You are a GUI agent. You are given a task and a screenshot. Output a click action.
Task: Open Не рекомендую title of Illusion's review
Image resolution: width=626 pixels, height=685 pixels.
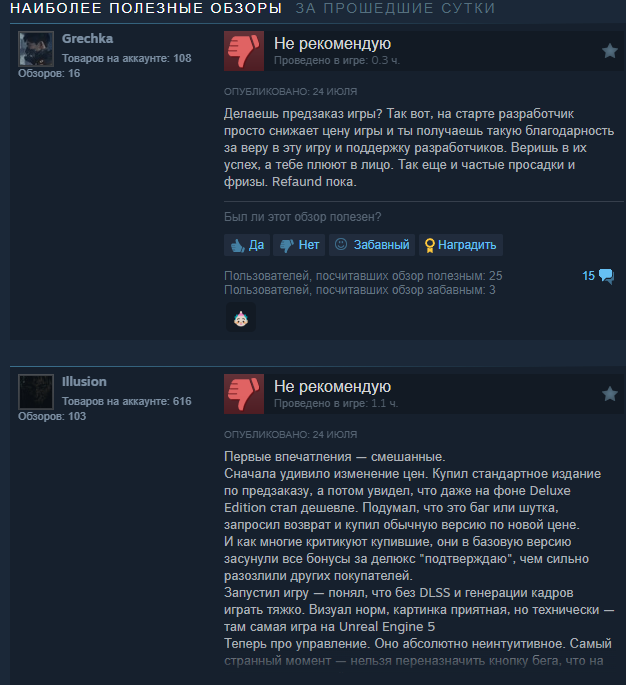[x=332, y=386]
